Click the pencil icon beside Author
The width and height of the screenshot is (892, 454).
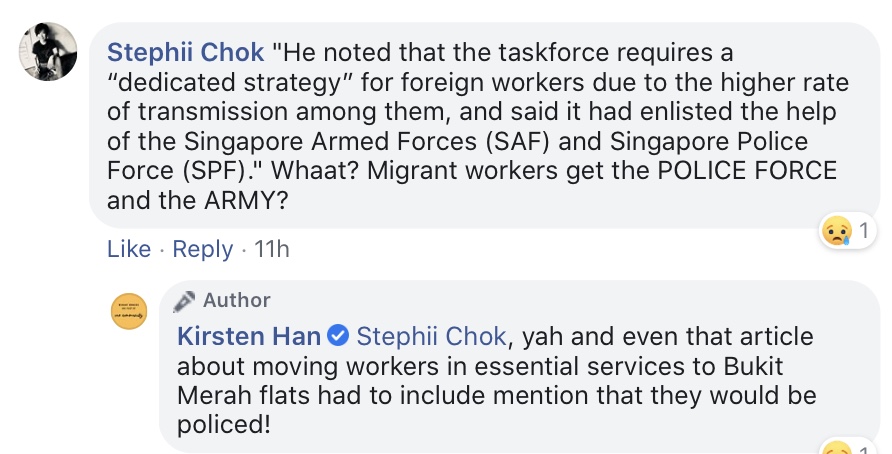coord(184,300)
